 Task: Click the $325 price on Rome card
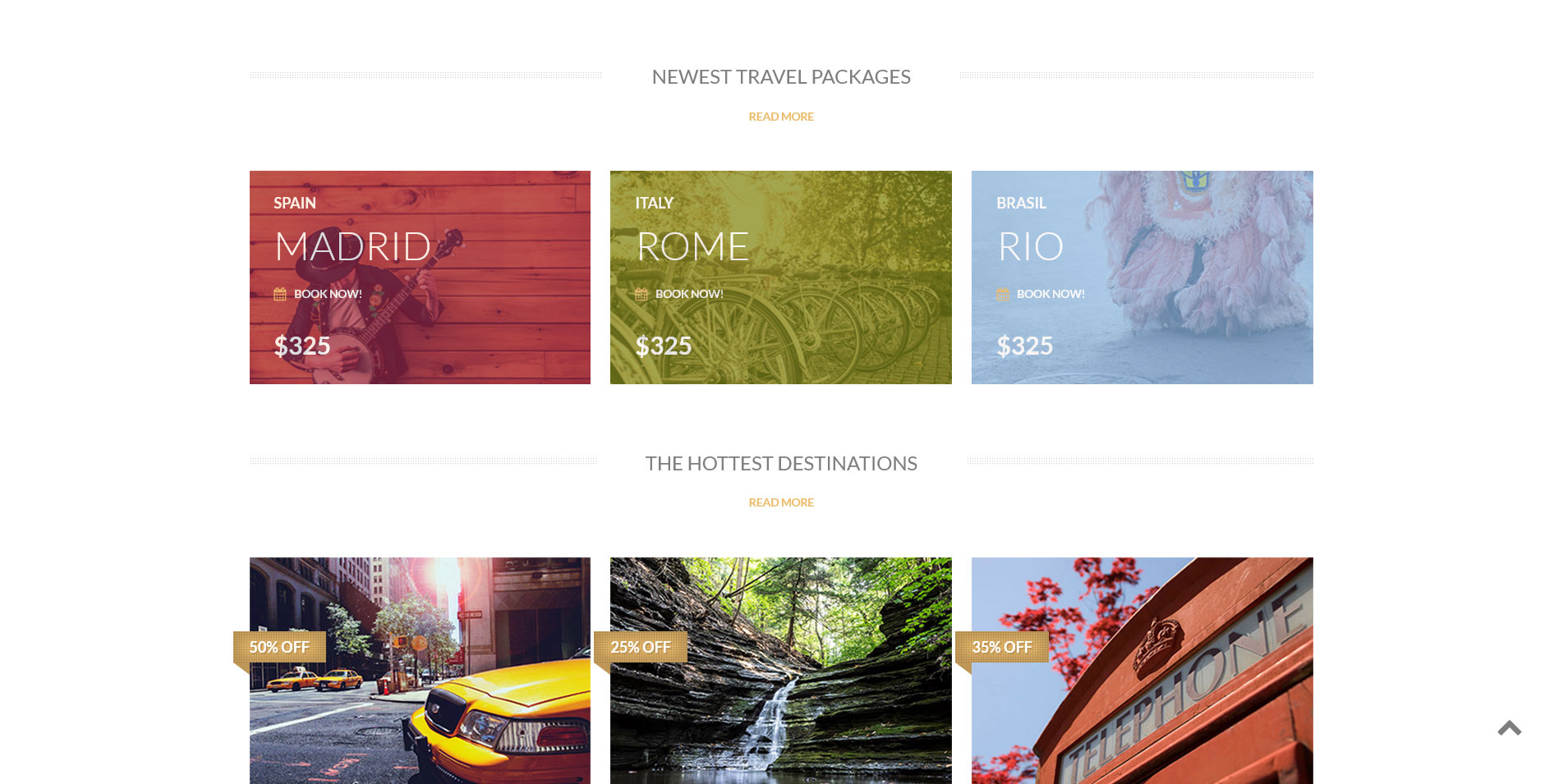[664, 346]
